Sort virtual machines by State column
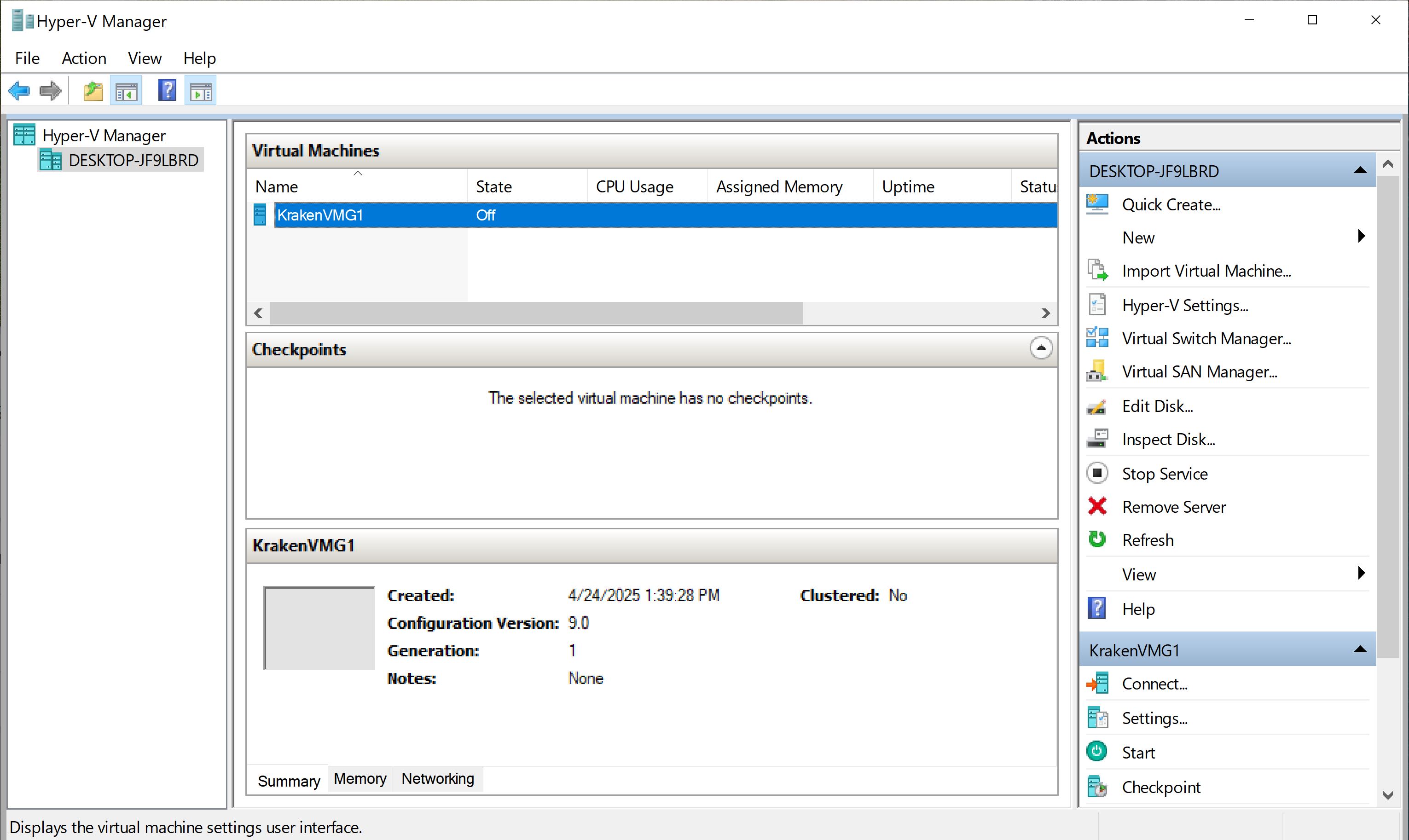This screenshot has height=840, width=1409. (x=493, y=186)
